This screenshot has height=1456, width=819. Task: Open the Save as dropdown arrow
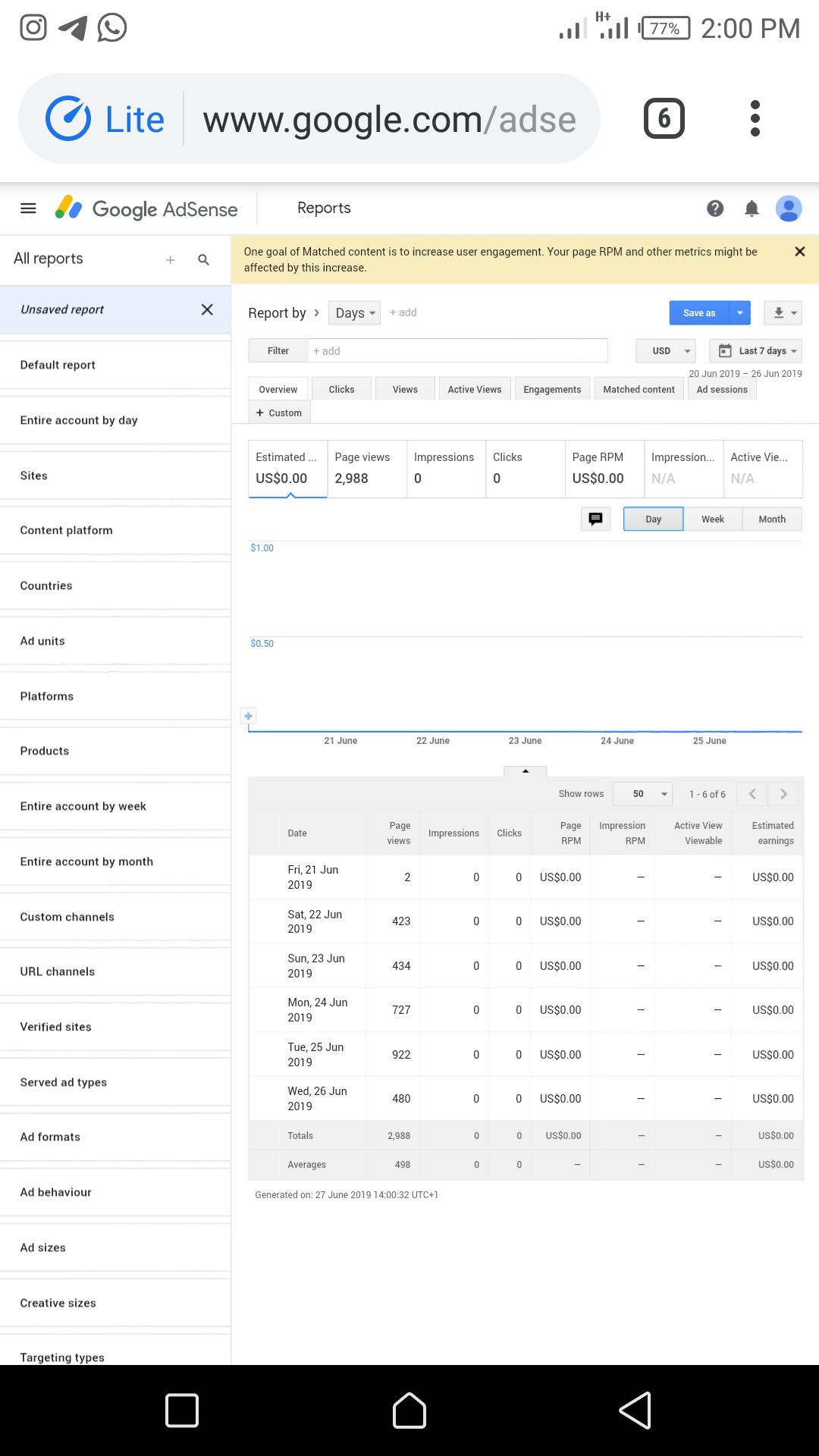tap(740, 313)
